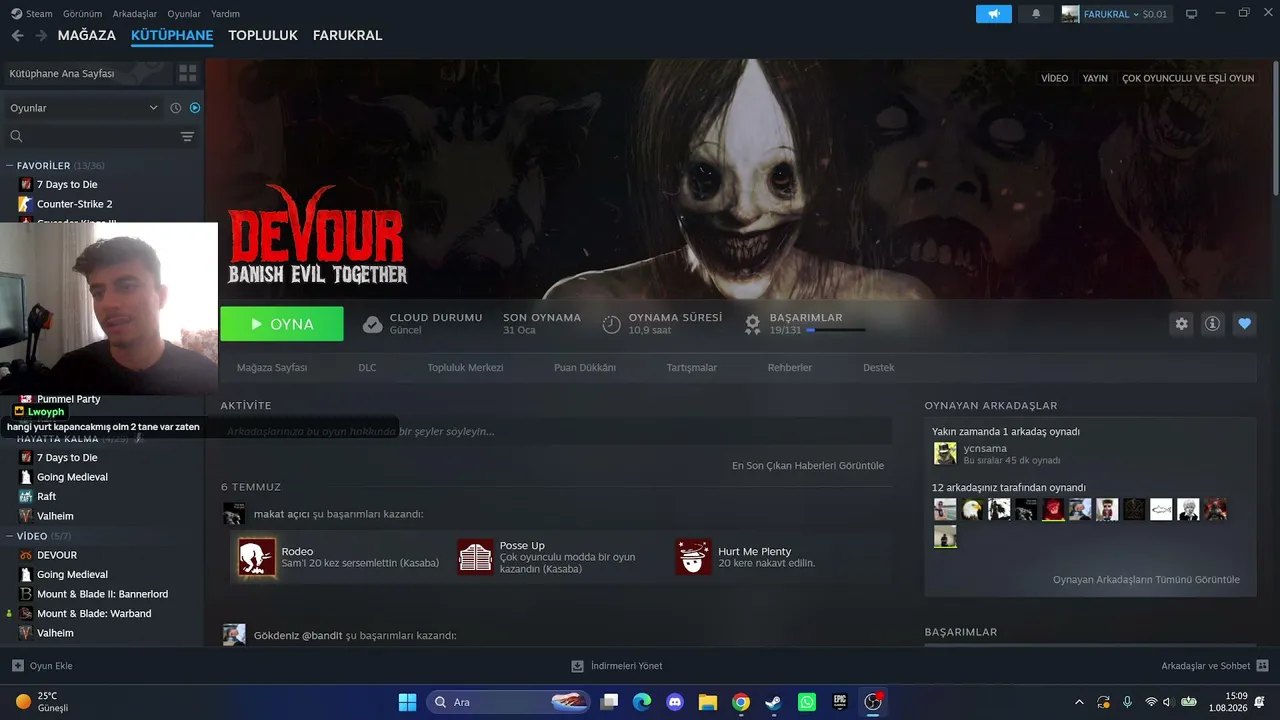Select 7 Days to Die under FAVORİLER
1280x720 pixels.
[x=67, y=184]
